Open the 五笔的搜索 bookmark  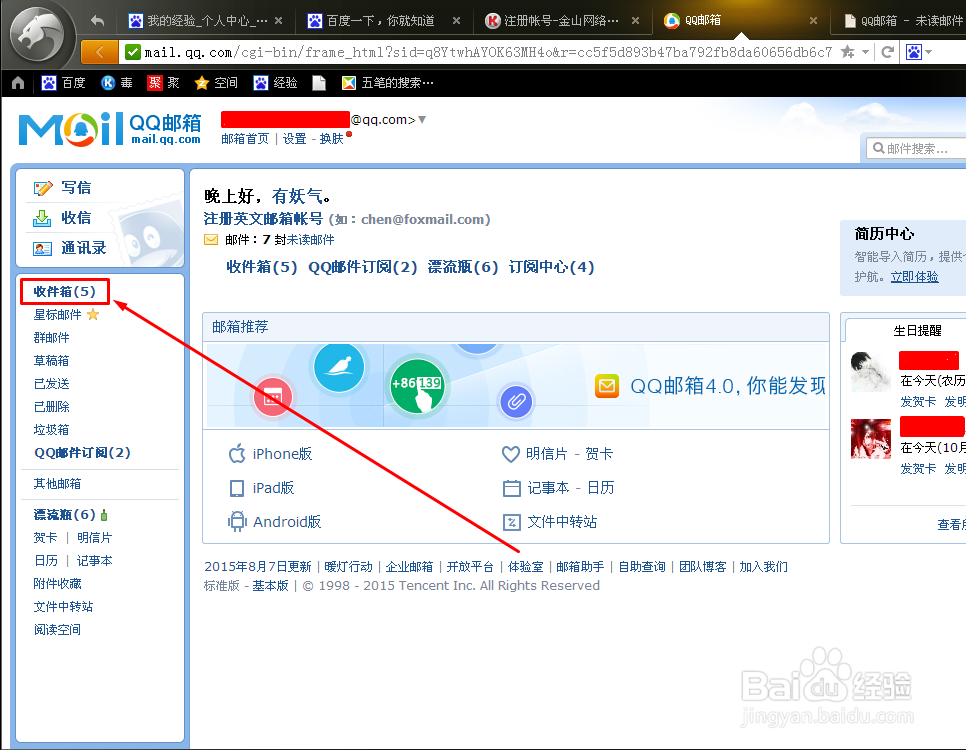388,83
